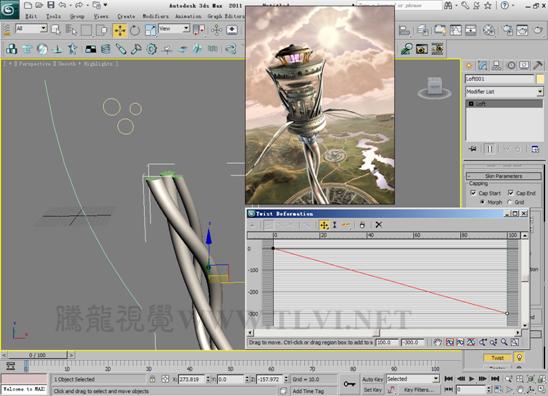Viewport: 548px width, 396px height.
Task: Select the Morph radio button
Action: click(x=483, y=202)
